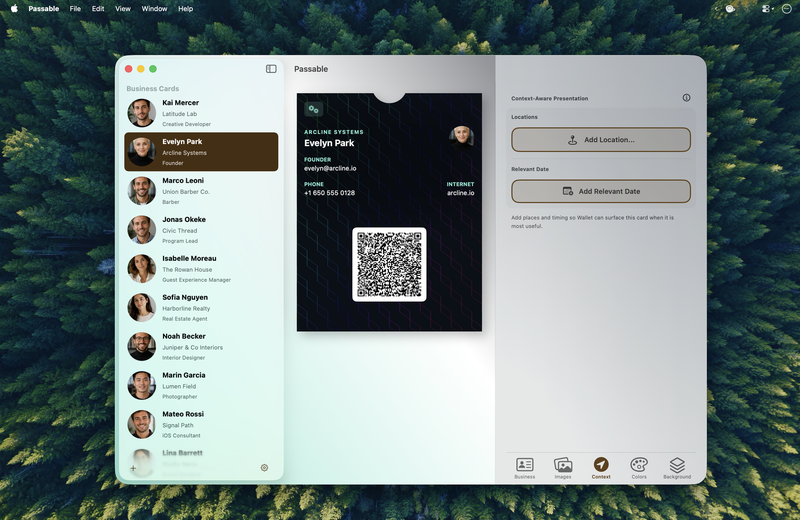
Task: Open the Apple menu
Action: pyautogui.click(x=14, y=8)
